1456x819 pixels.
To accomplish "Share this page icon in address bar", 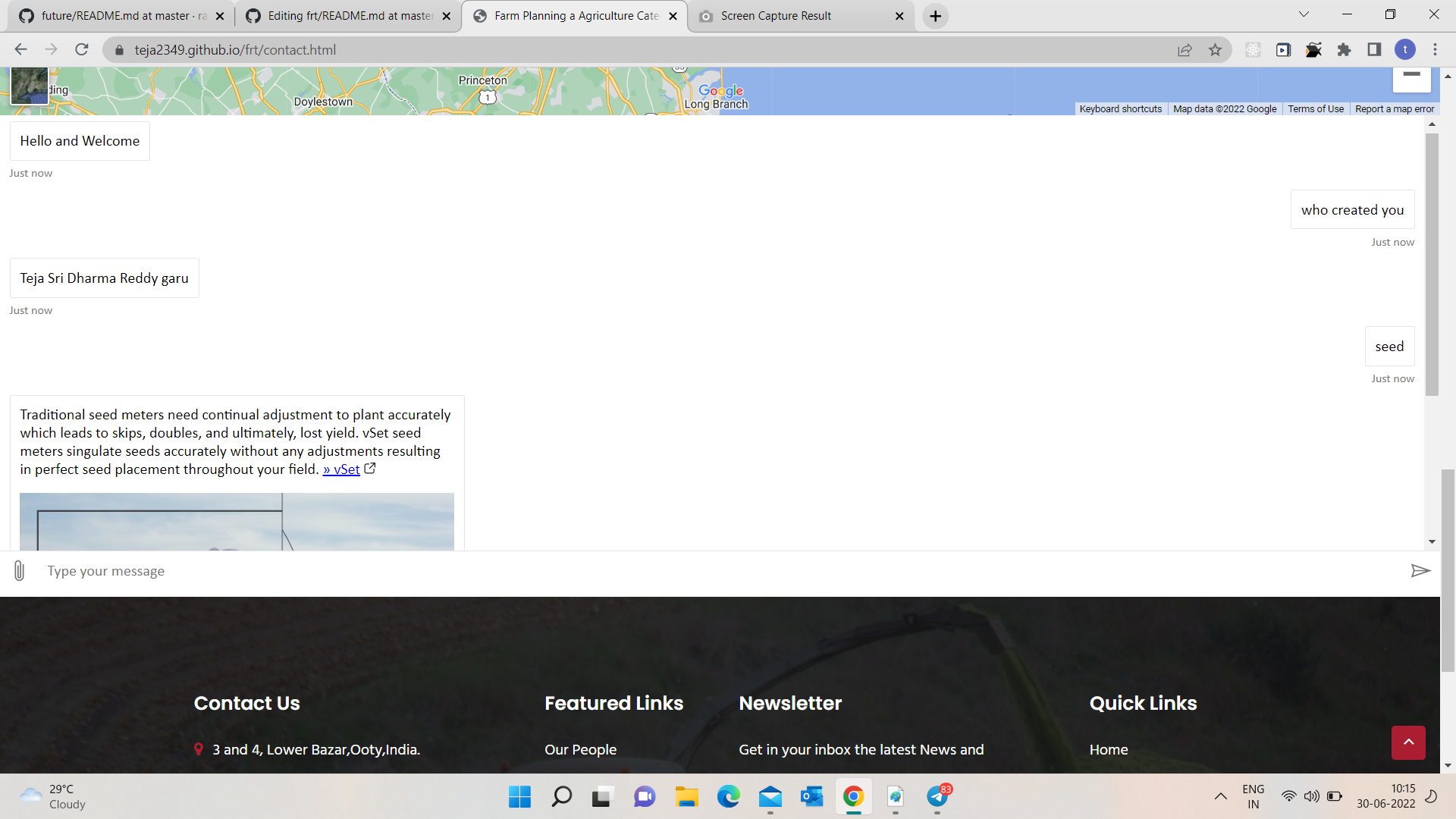I will tap(1185, 50).
